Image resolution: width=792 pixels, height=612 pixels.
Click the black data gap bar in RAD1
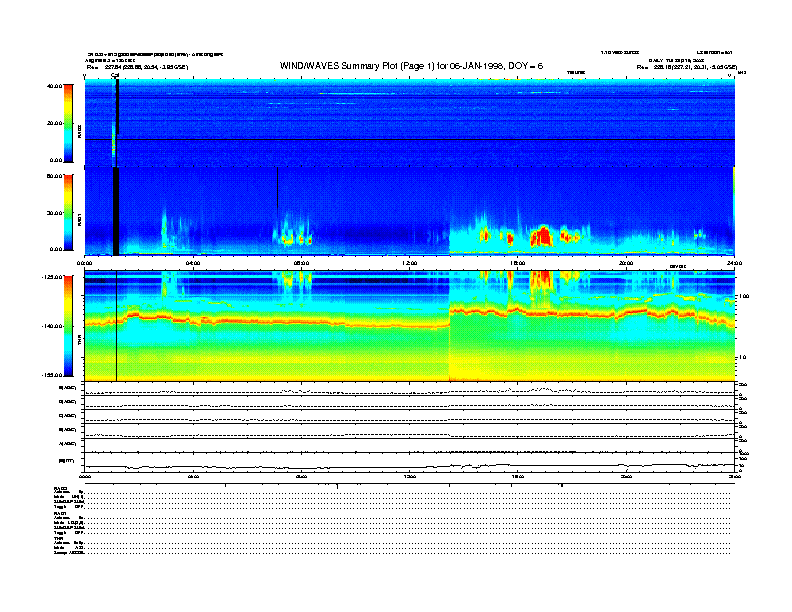pos(116,211)
